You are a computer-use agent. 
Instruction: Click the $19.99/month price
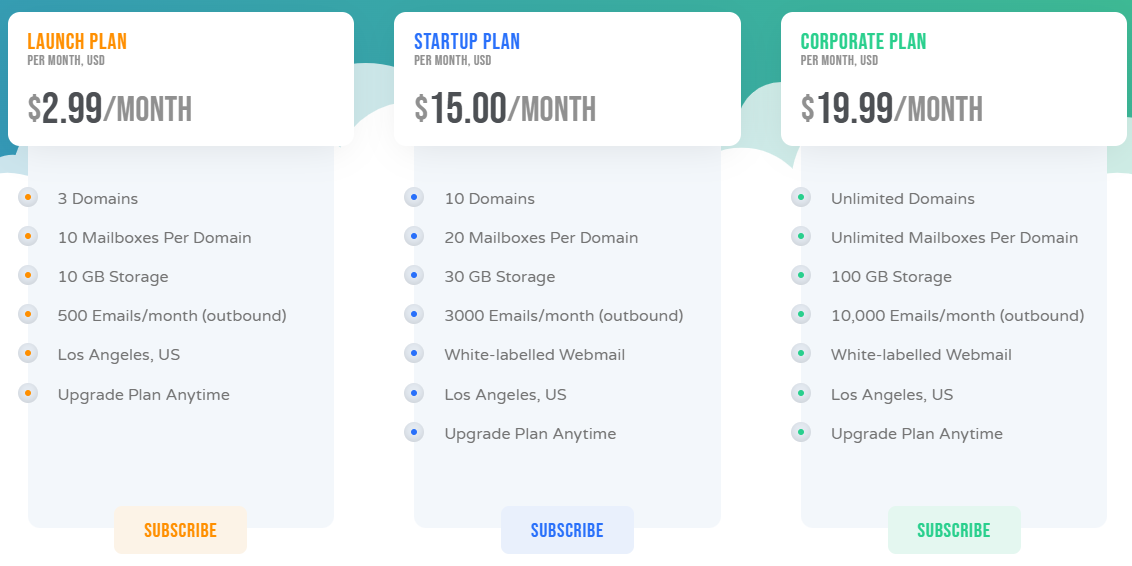pos(892,109)
